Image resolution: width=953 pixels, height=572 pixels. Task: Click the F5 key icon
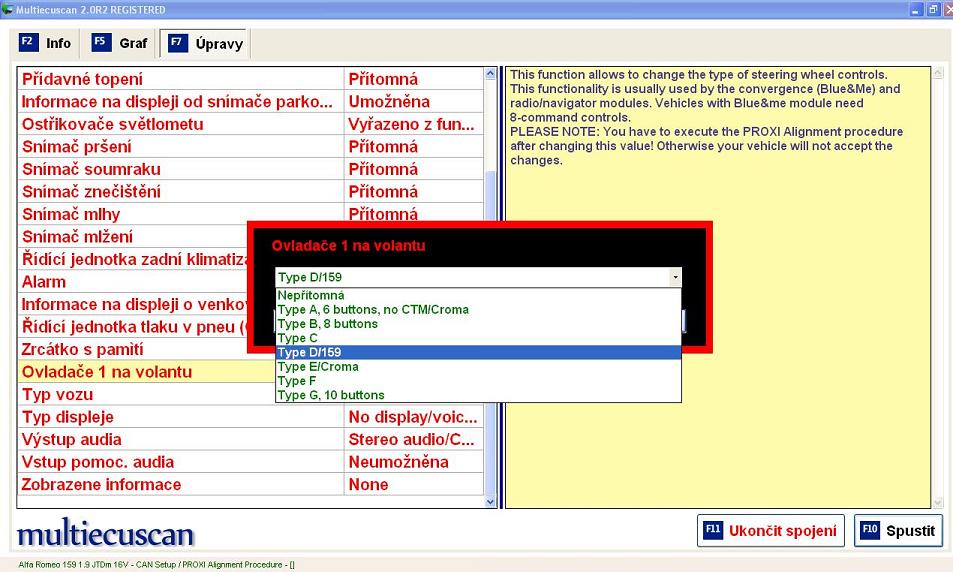point(101,42)
